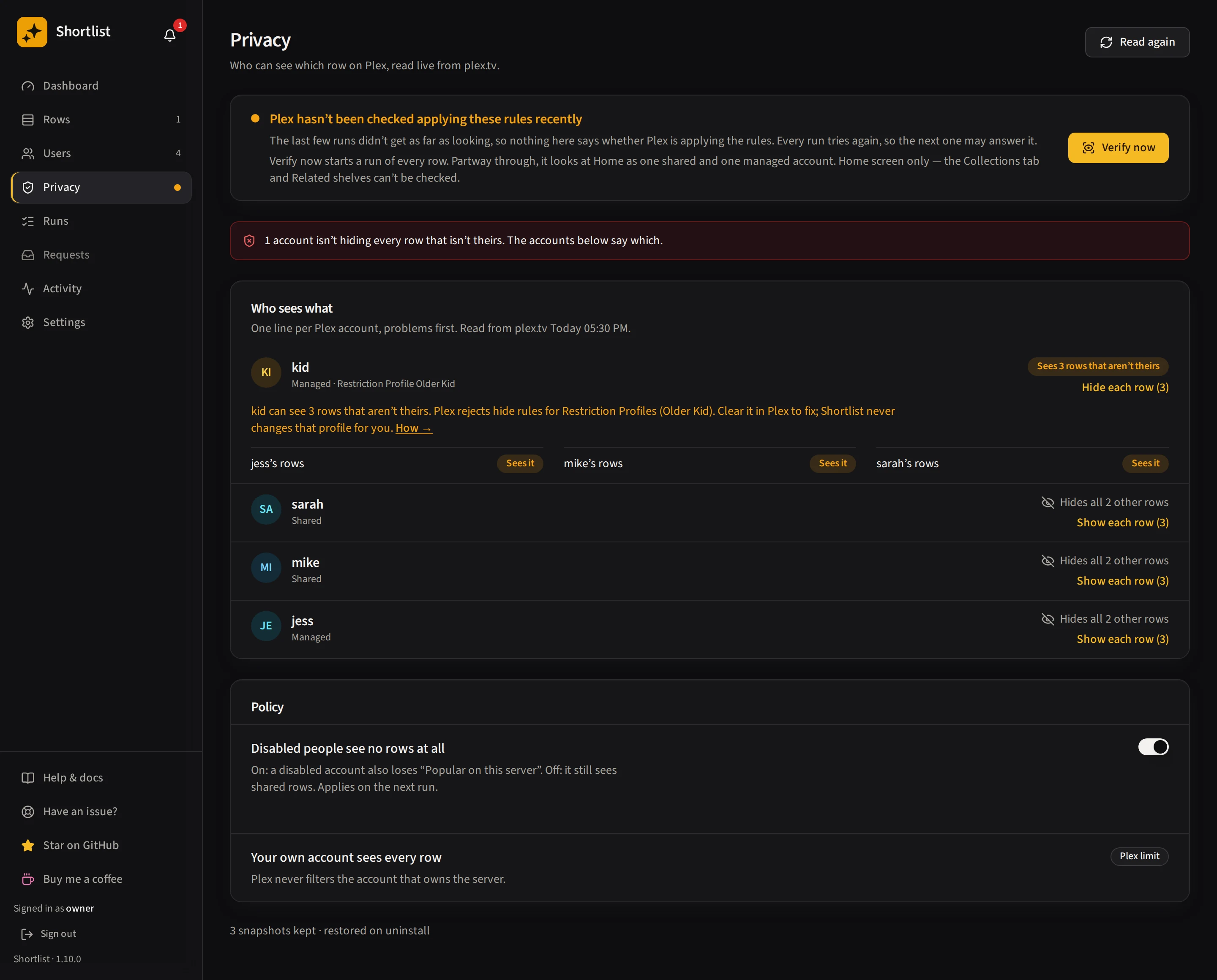Viewport: 1217px width, 980px height.
Task: Click the Sign out arrow icon
Action: [27, 934]
